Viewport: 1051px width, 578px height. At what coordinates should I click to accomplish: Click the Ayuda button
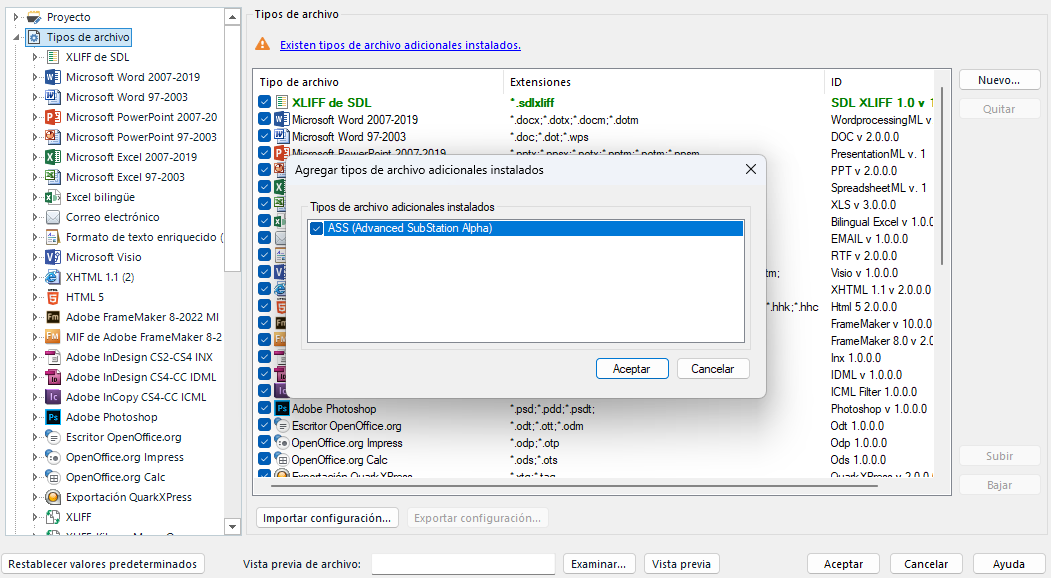[1009, 564]
